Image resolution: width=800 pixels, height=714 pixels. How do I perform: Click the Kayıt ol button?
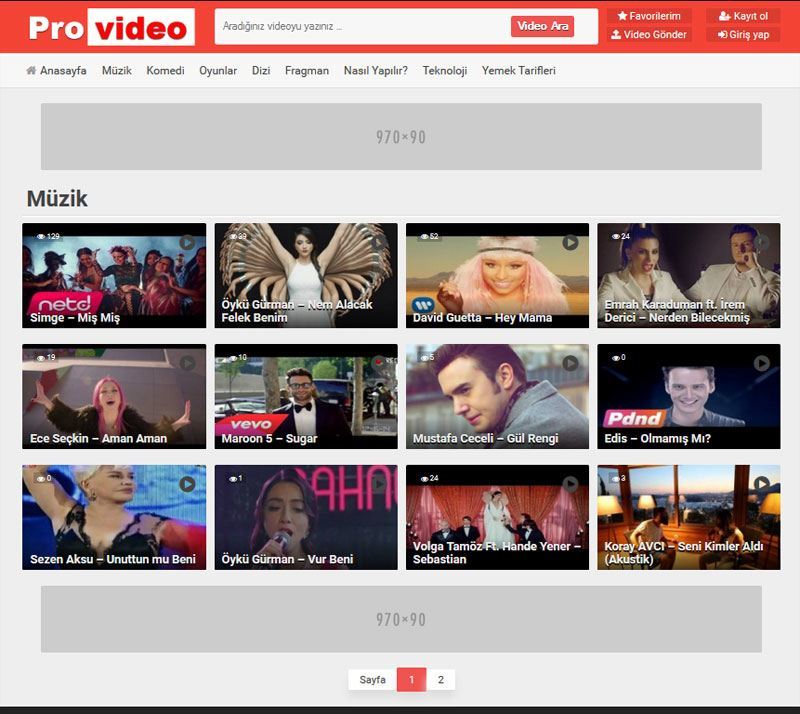coord(743,16)
